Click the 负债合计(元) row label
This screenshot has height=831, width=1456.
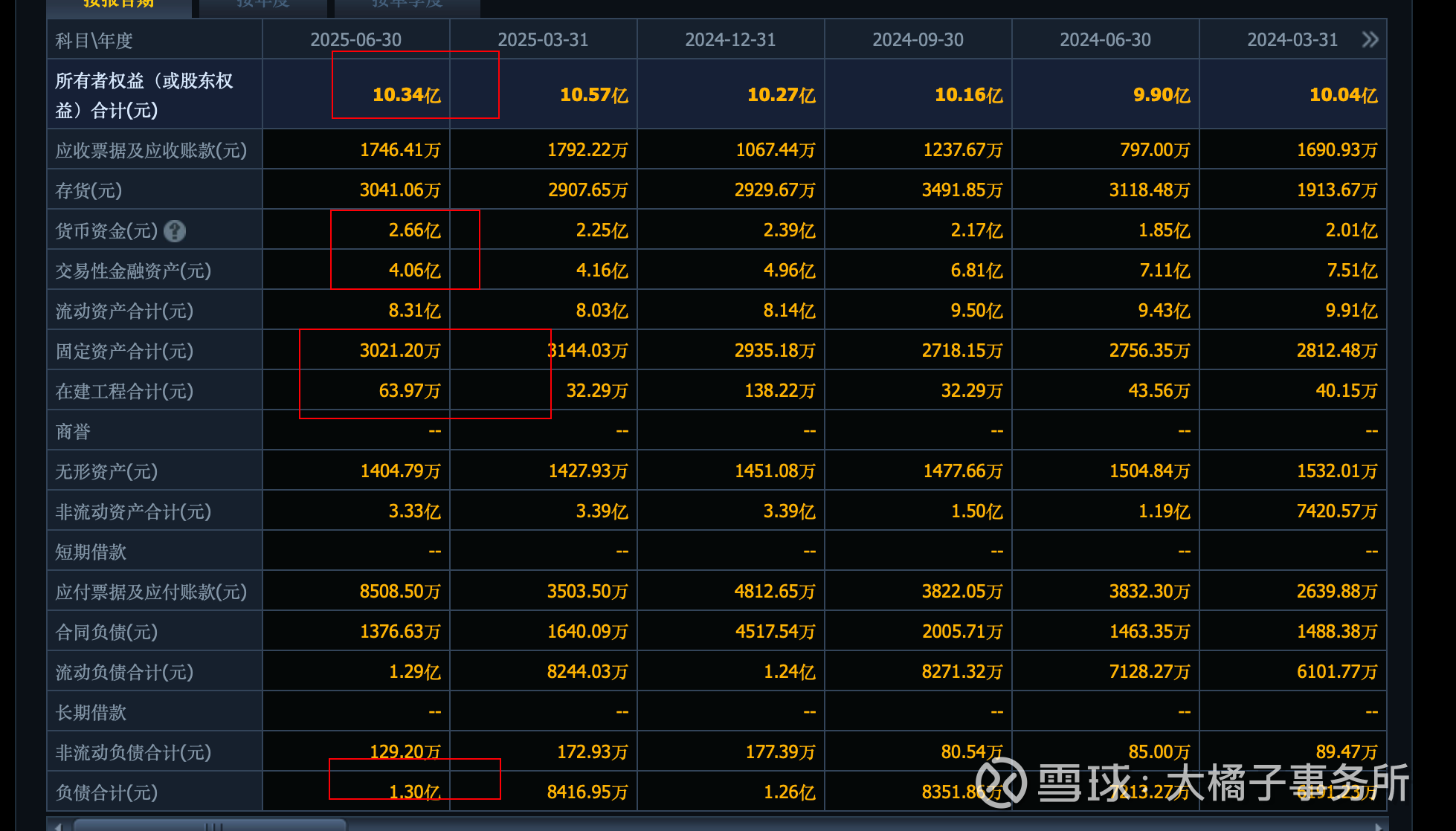click(106, 793)
